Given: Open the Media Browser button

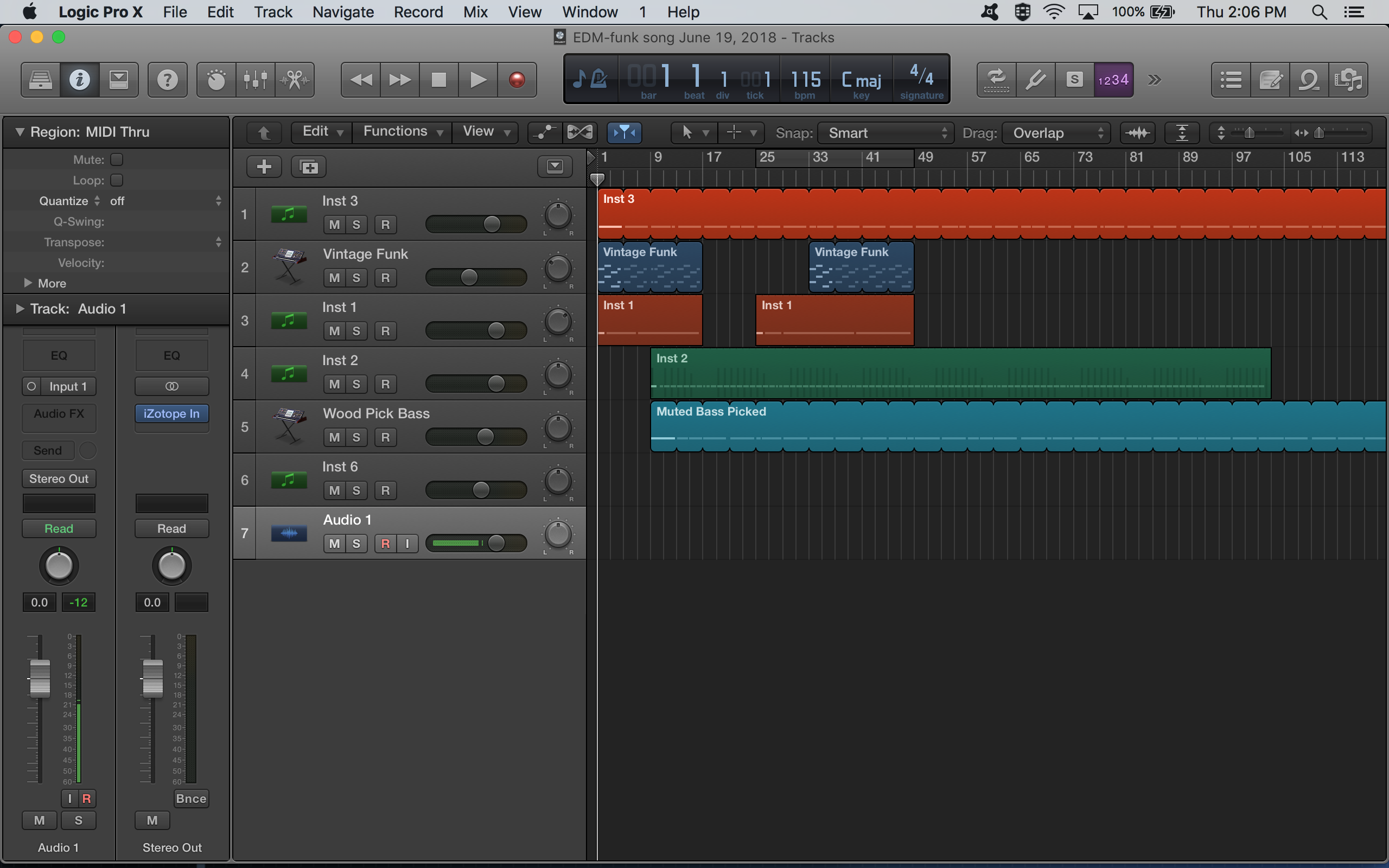Looking at the screenshot, I should 1348,80.
